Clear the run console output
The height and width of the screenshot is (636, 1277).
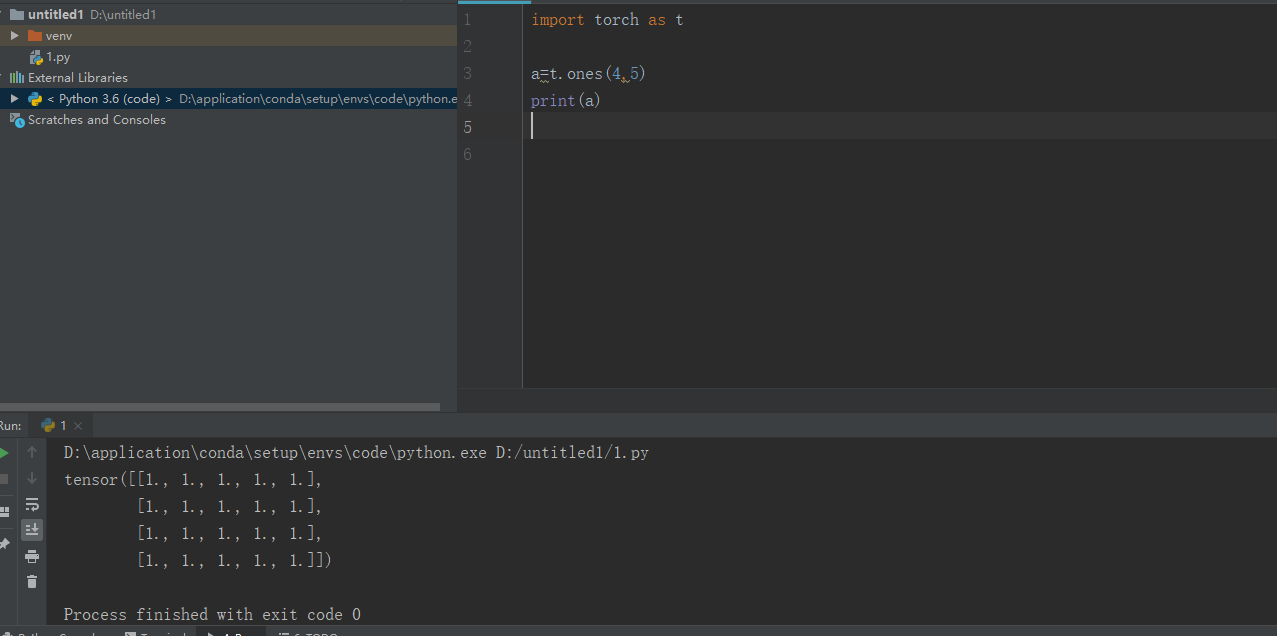point(31,582)
